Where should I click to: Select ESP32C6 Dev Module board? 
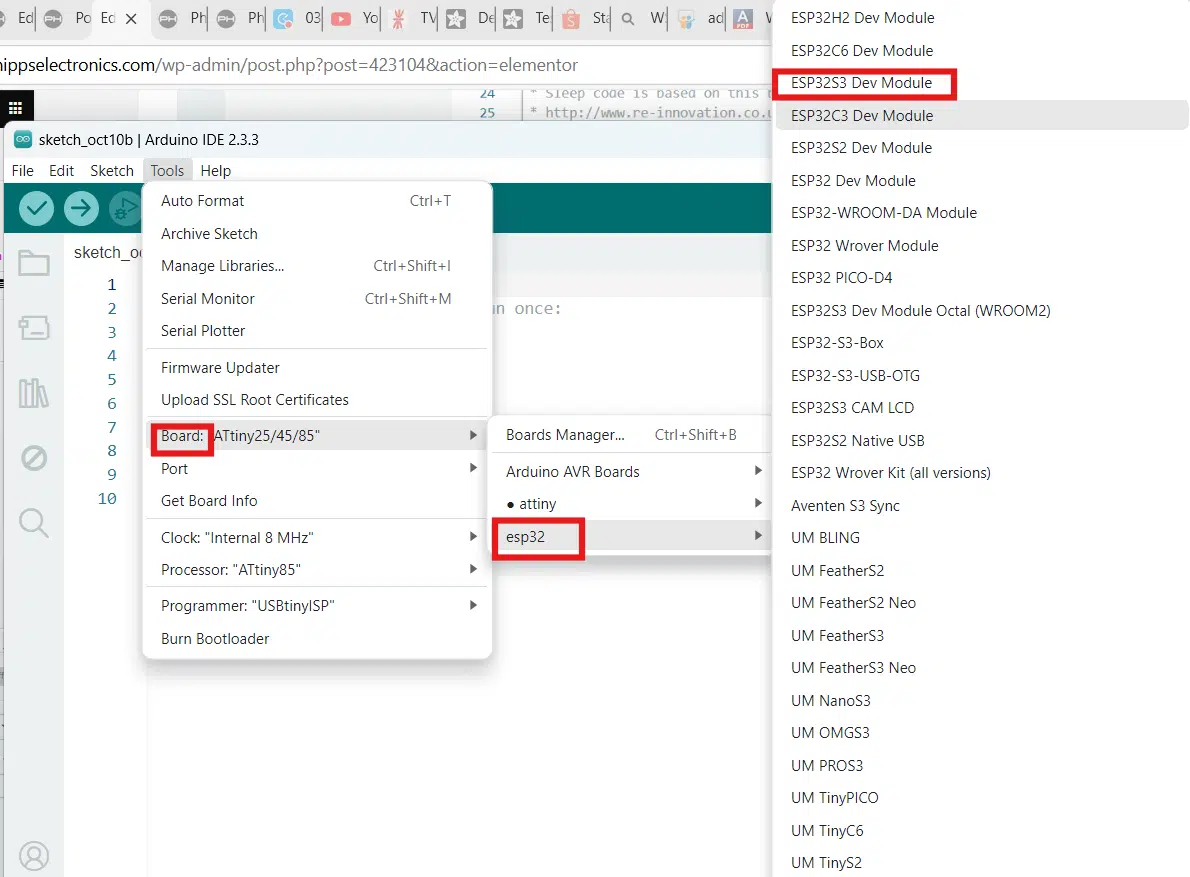[x=981, y=51]
